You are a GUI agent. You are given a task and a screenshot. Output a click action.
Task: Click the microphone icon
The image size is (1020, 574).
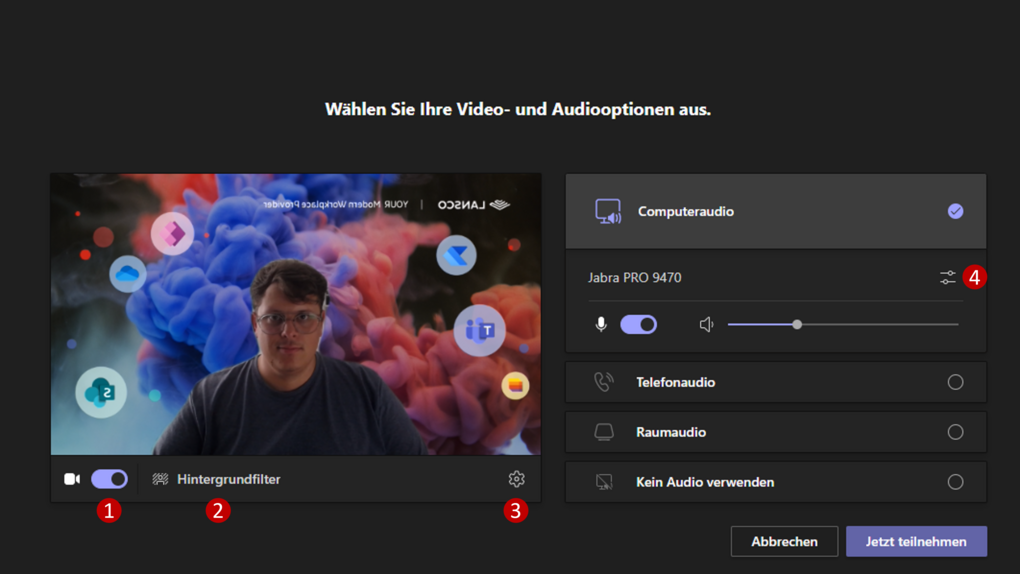pyautogui.click(x=601, y=324)
